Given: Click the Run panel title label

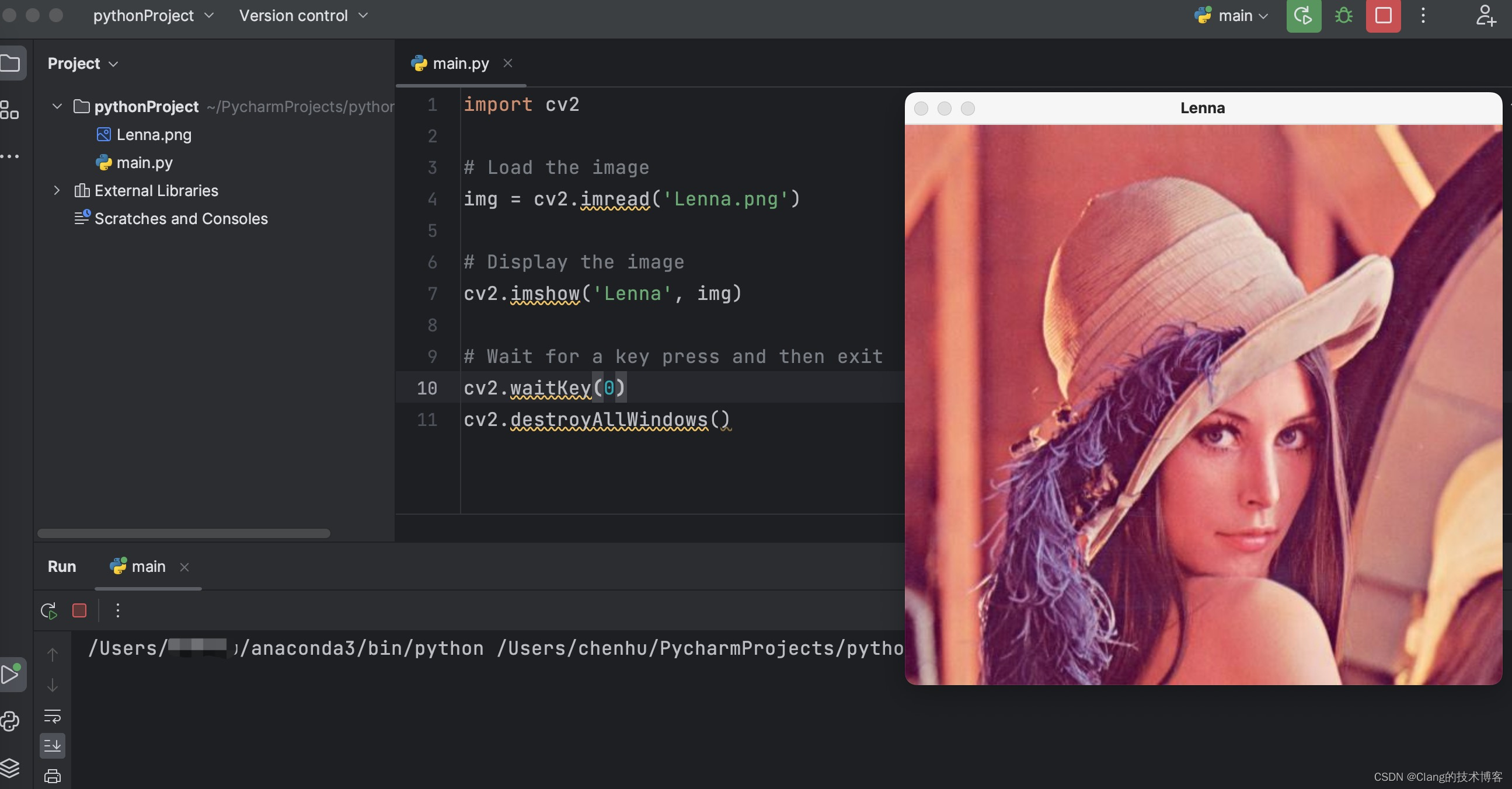Looking at the screenshot, I should [62, 566].
